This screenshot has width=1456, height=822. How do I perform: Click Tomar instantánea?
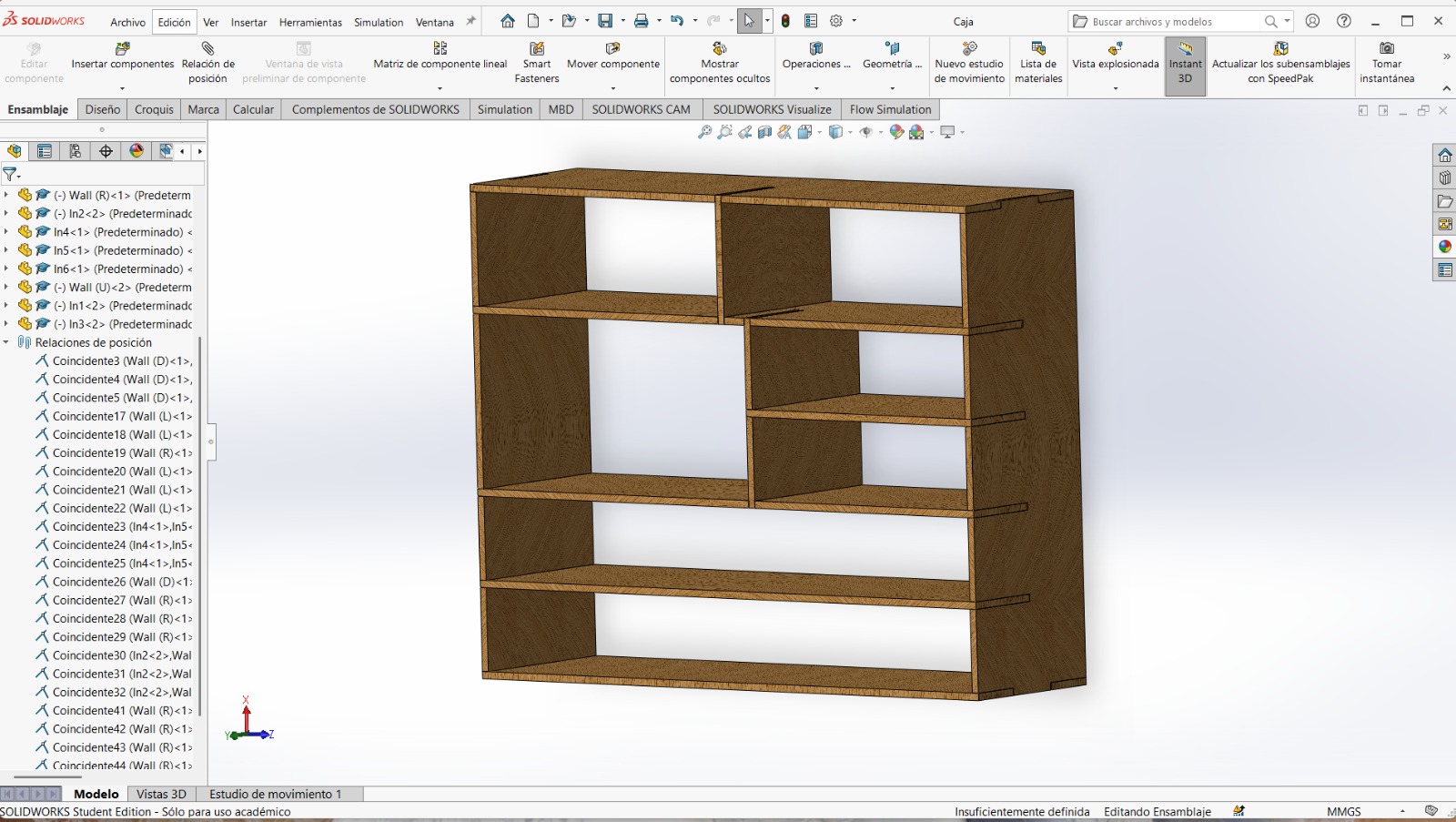[x=1387, y=62]
